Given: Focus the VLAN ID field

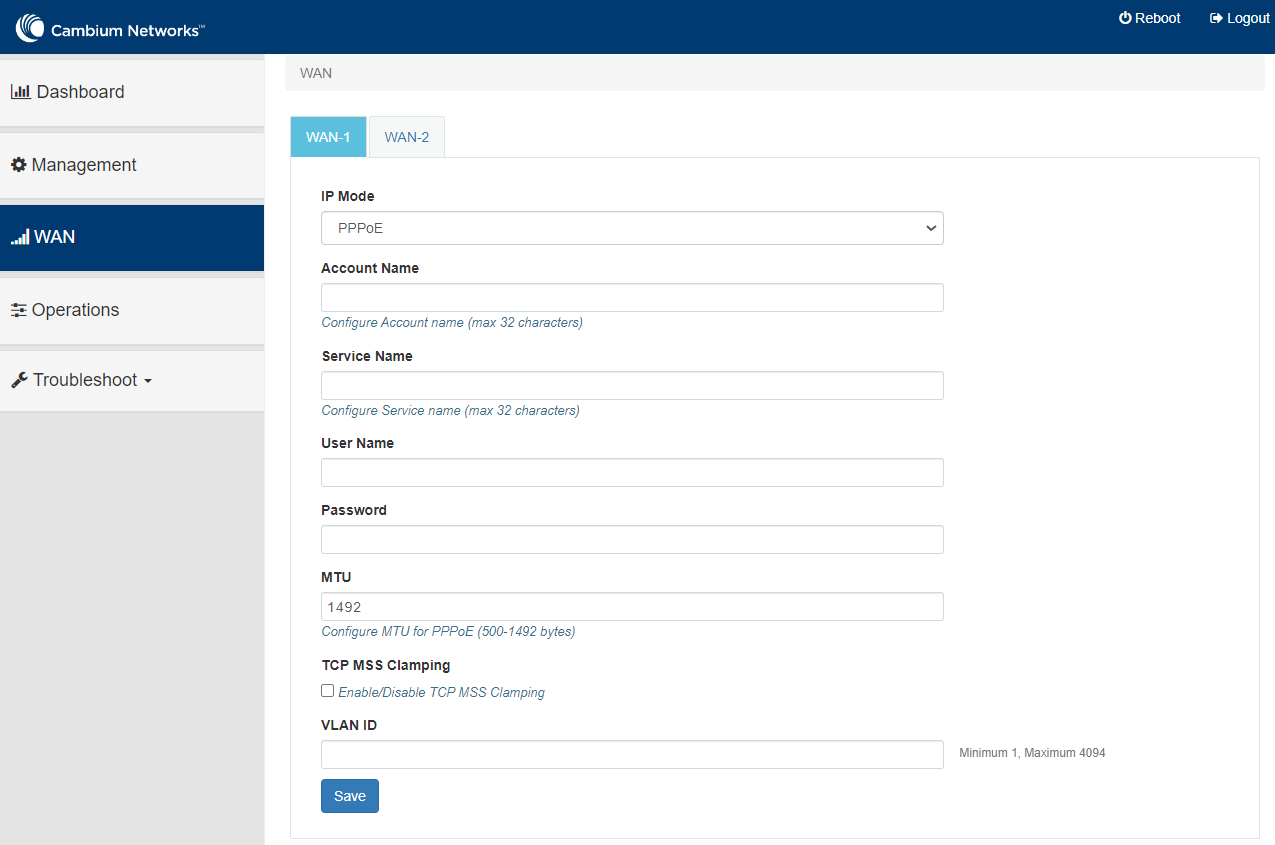Looking at the screenshot, I should (x=632, y=755).
